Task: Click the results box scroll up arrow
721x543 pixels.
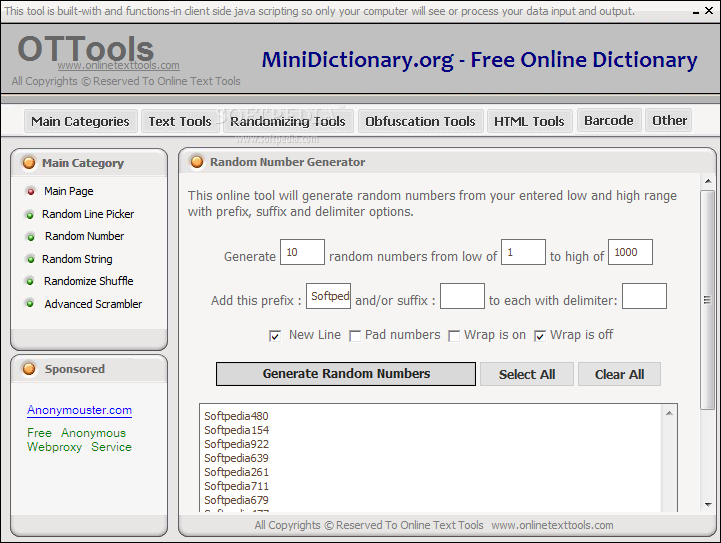Action: click(669, 413)
